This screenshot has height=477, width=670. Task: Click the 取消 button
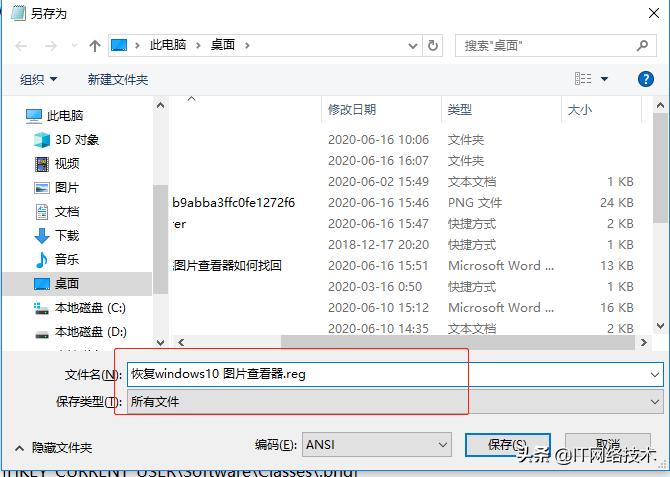click(x=608, y=445)
